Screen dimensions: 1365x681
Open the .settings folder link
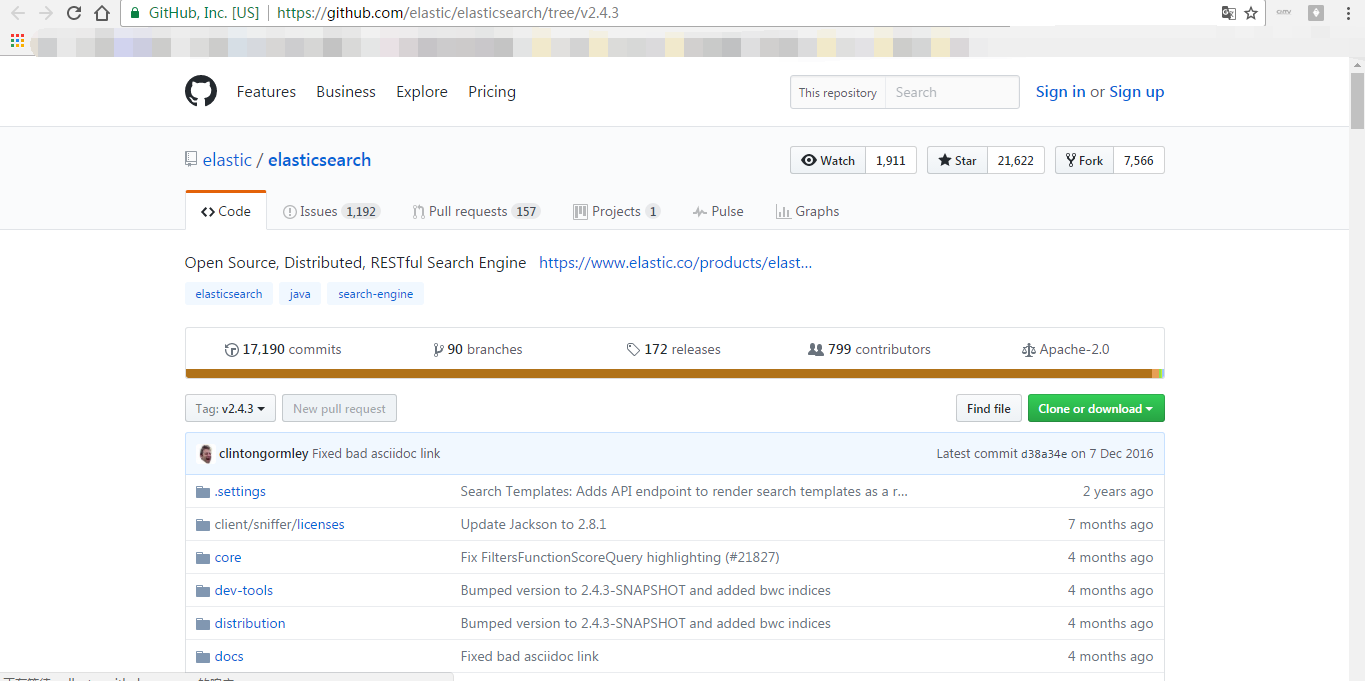(240, 492)
